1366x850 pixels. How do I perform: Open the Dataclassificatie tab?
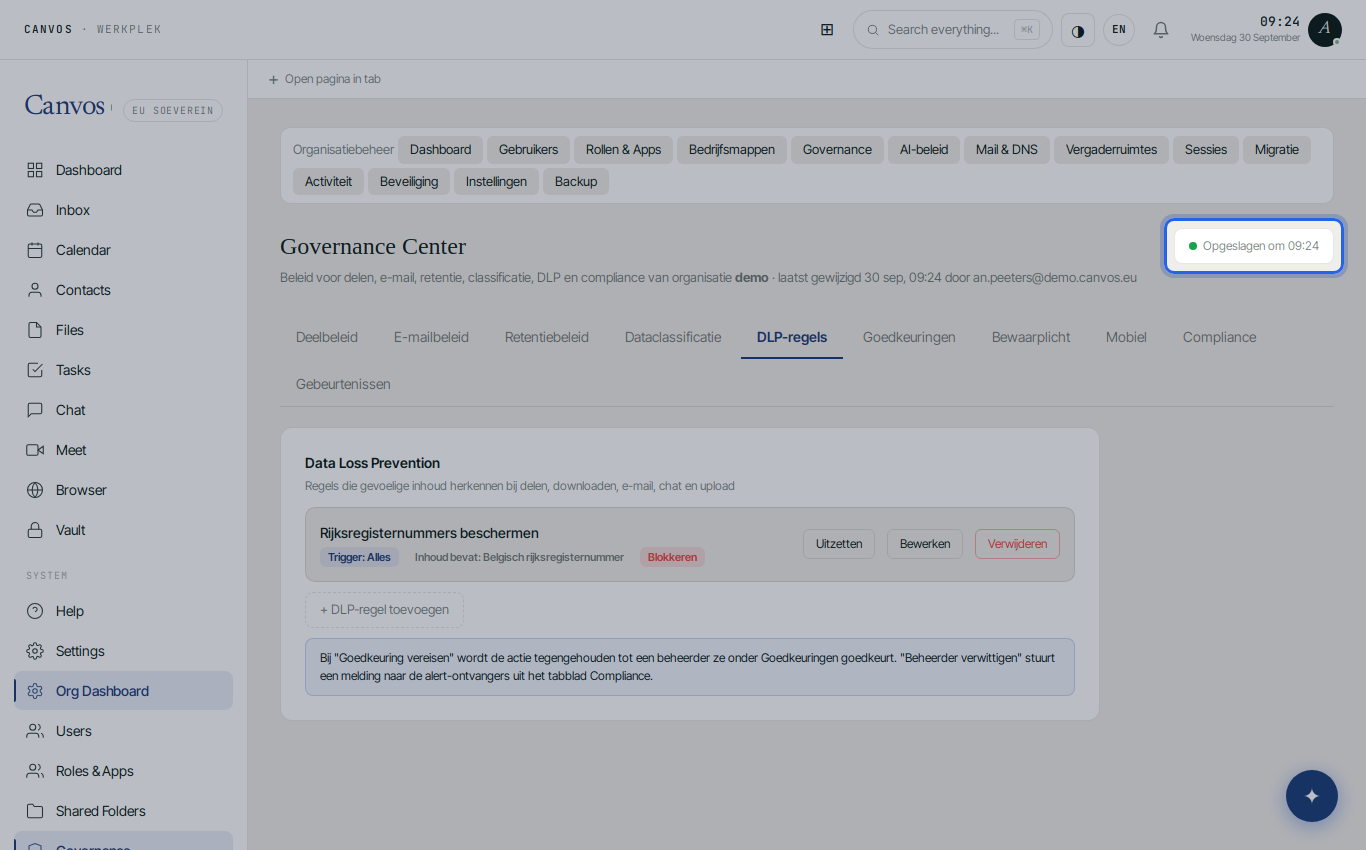click(x=673, y=337)
